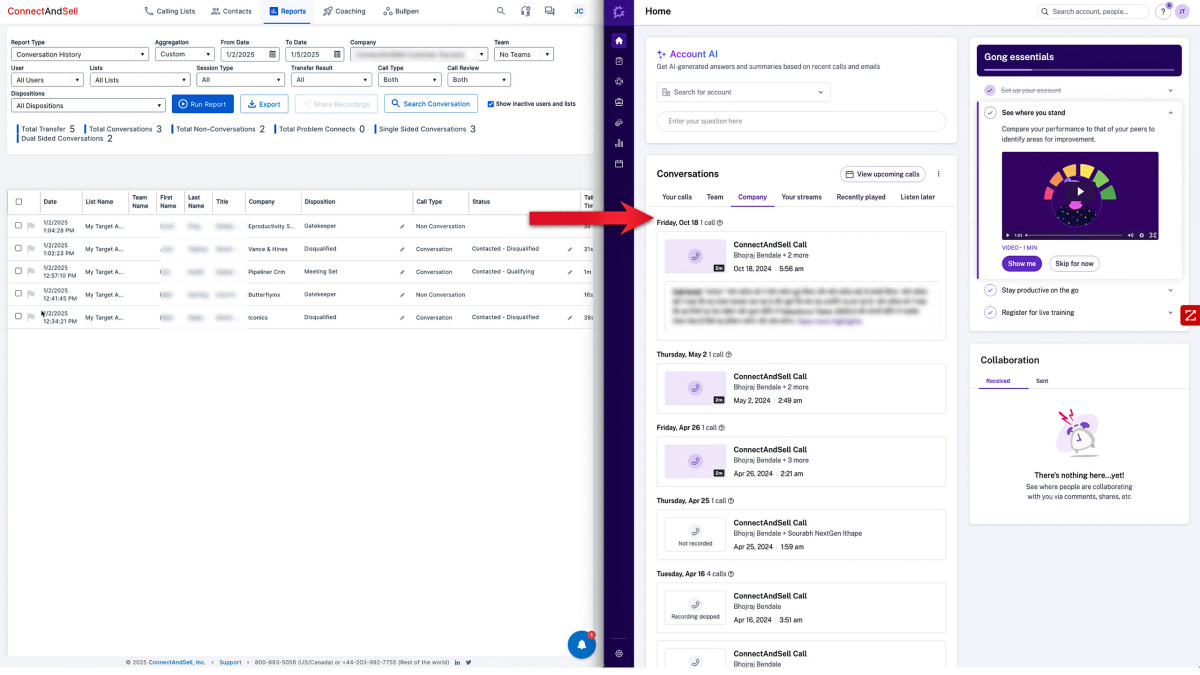
Task: Open the Gong help question mark icon
Action: coord(1163,12)
